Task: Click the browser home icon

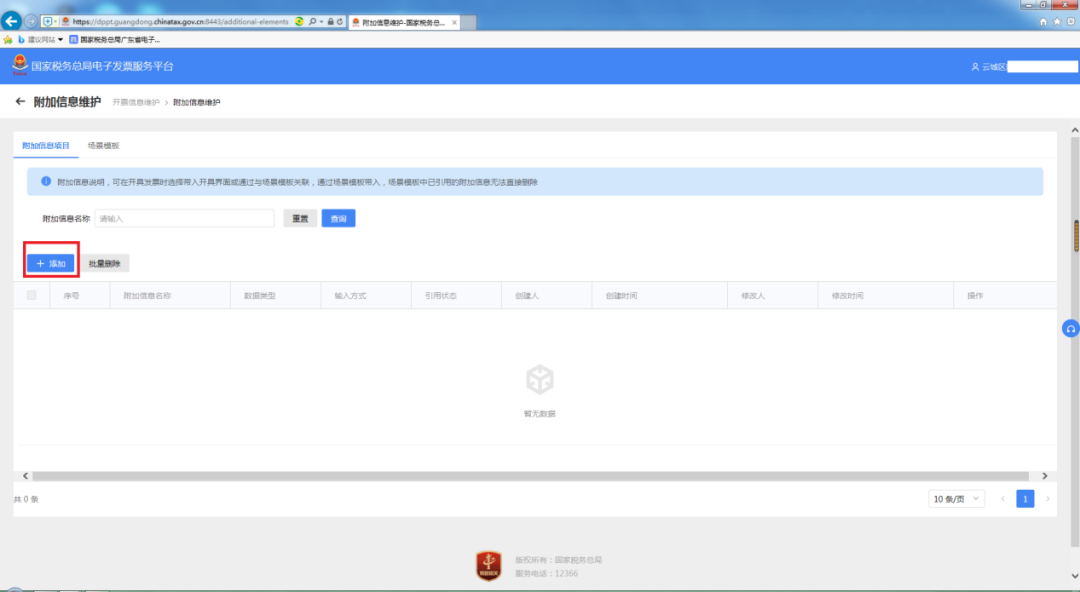Action: (x=1043, y=22)
